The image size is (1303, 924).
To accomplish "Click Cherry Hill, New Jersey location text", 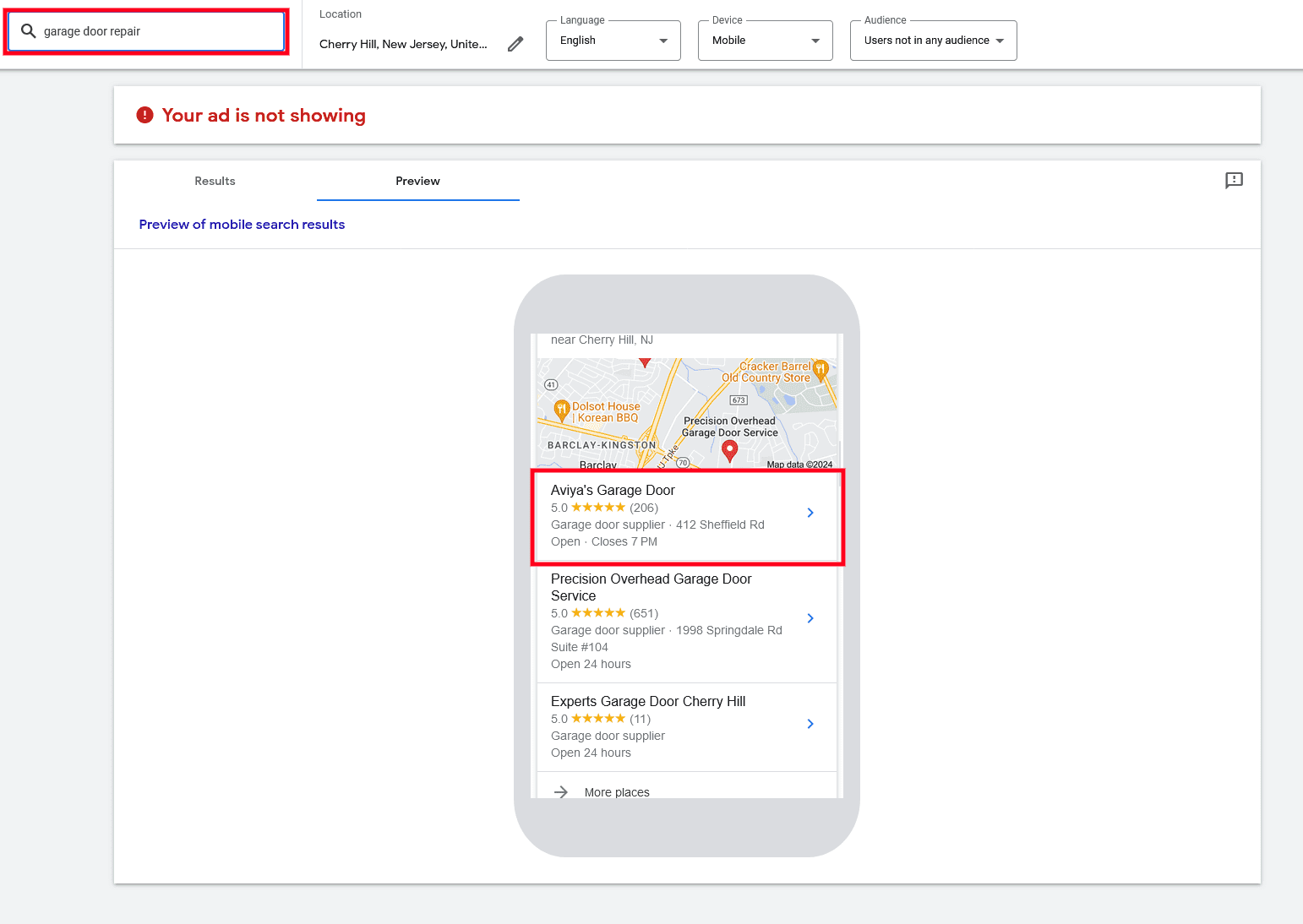I will [x=403, y=44].
